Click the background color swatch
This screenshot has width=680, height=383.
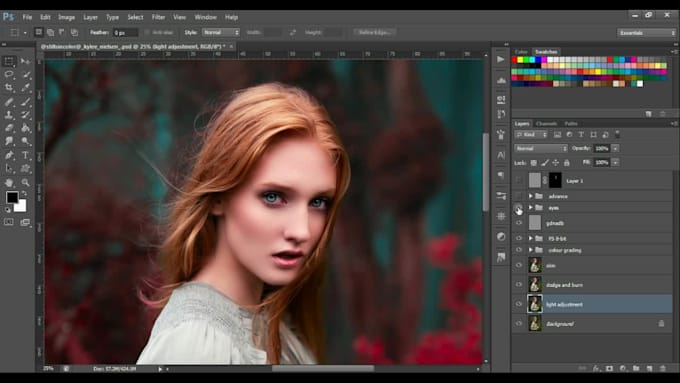[21, 206]
